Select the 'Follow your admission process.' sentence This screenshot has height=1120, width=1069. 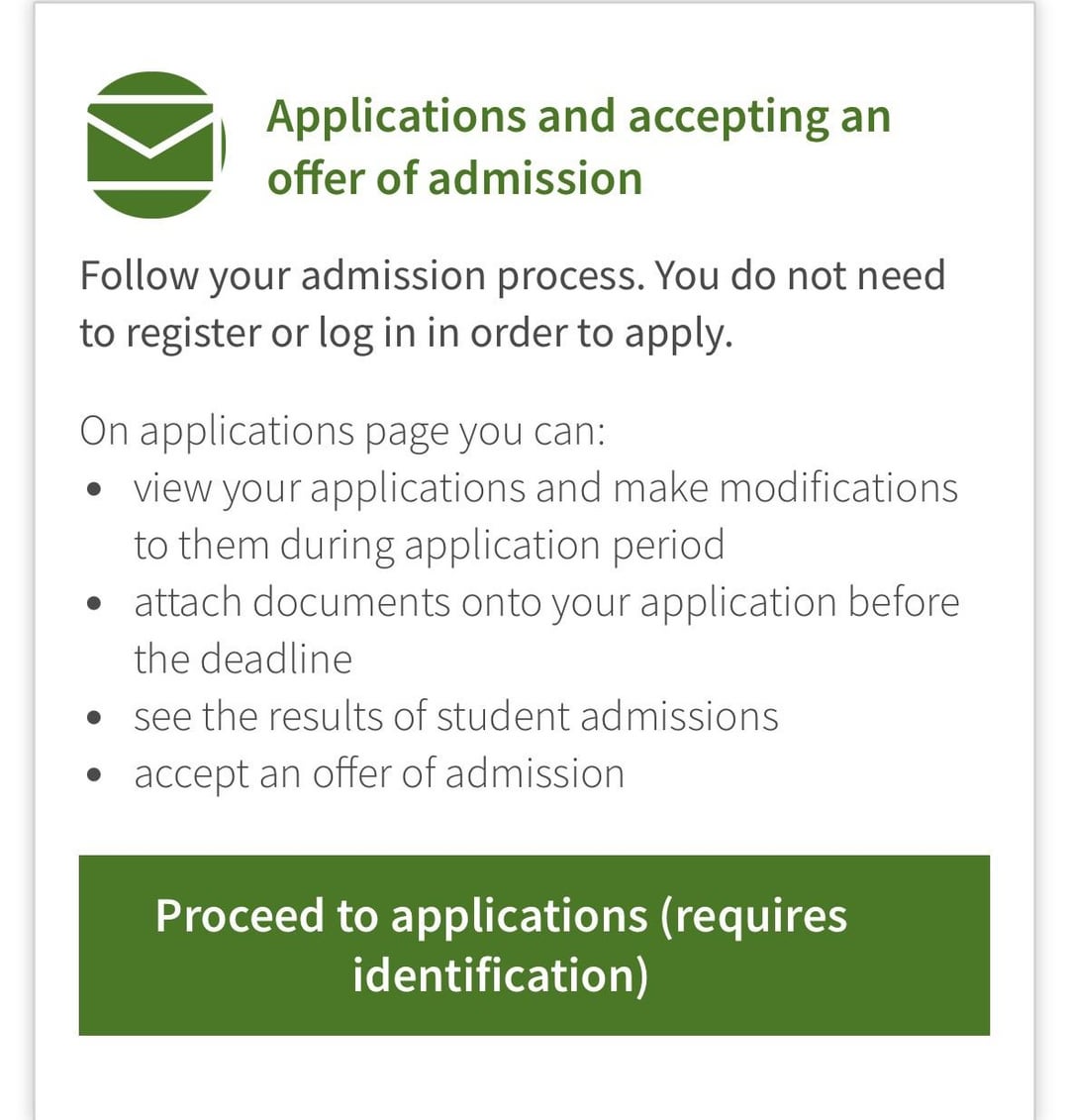pos(362,276)
